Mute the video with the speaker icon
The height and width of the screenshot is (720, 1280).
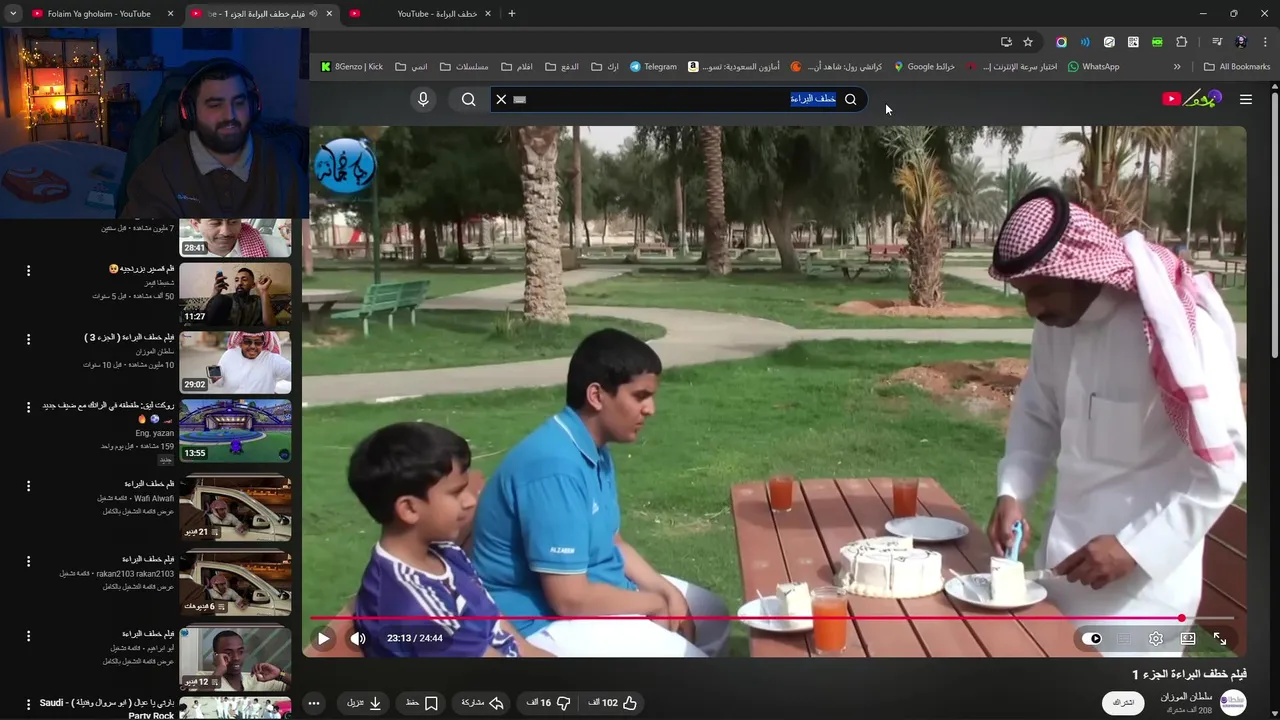coord(358,638)
